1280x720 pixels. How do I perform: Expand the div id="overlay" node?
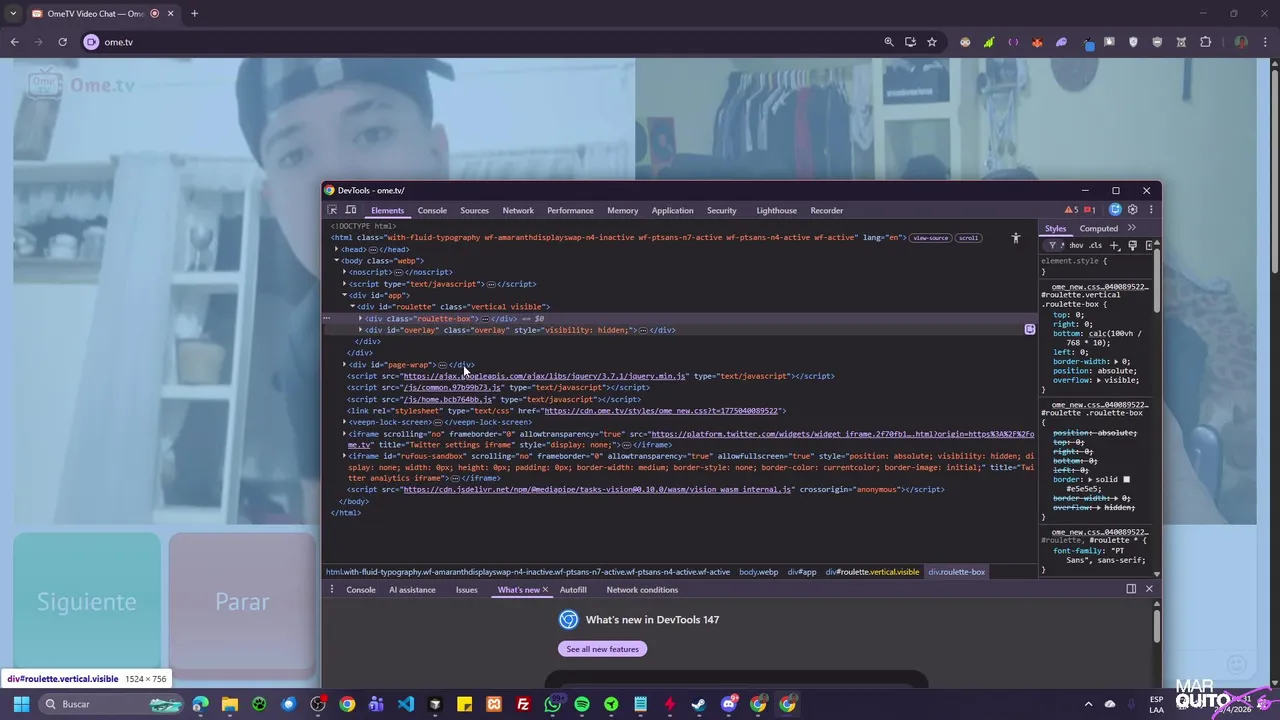(x=361, y=330)
